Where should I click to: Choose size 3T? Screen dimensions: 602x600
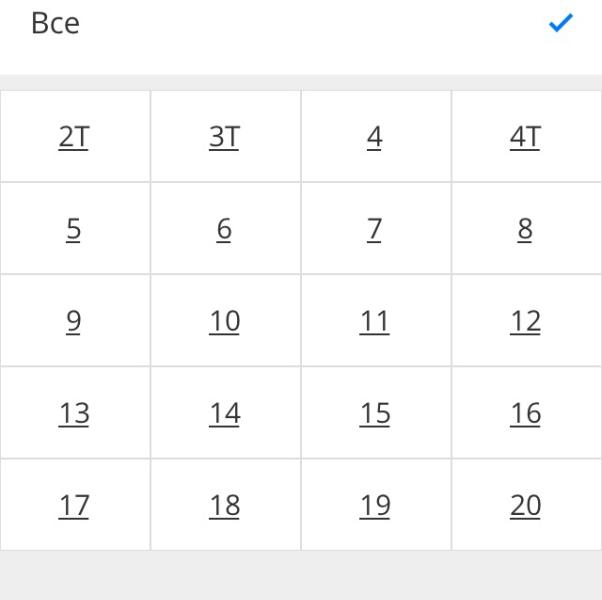point(224,138)
